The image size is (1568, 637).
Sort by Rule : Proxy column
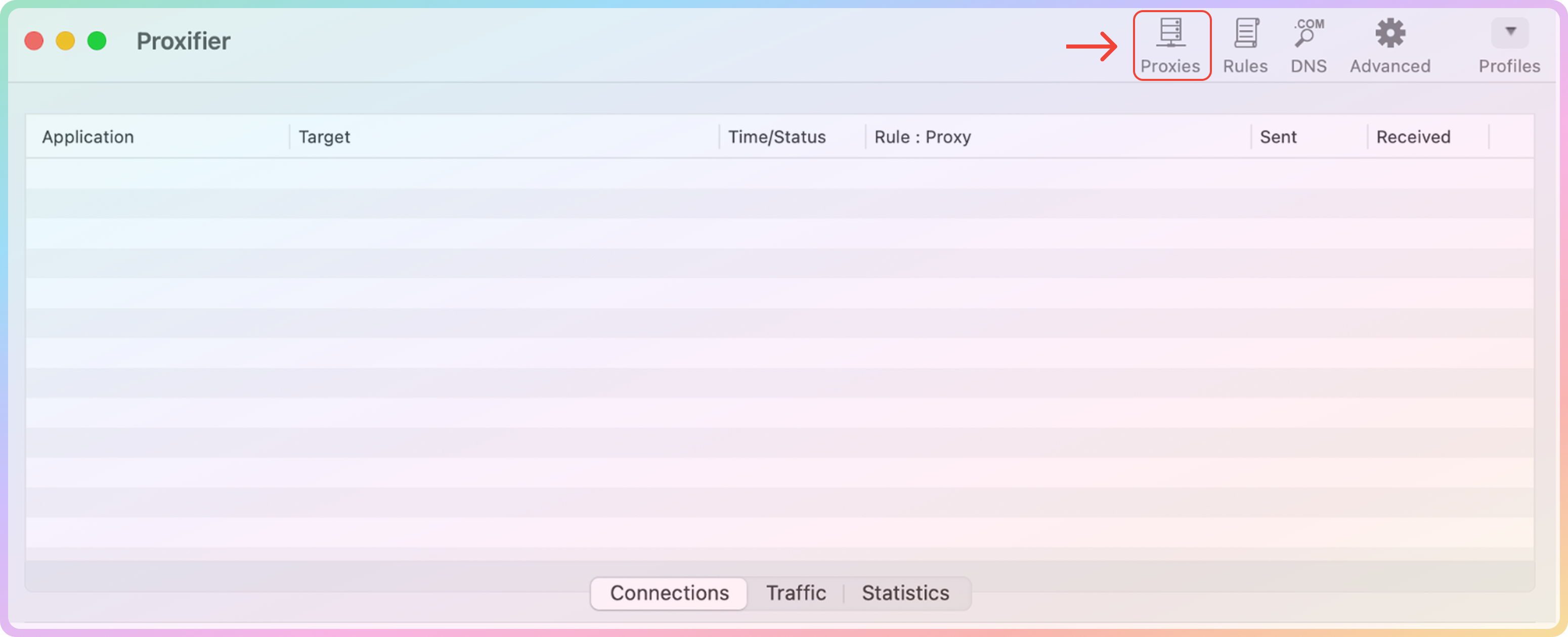click(x=922, y=137)
